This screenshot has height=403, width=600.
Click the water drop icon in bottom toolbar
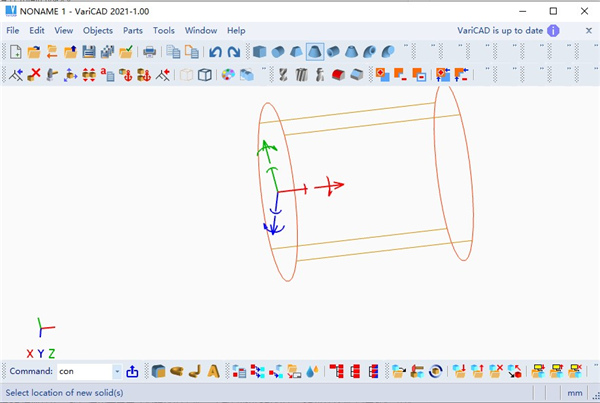[x=313, y=371]
